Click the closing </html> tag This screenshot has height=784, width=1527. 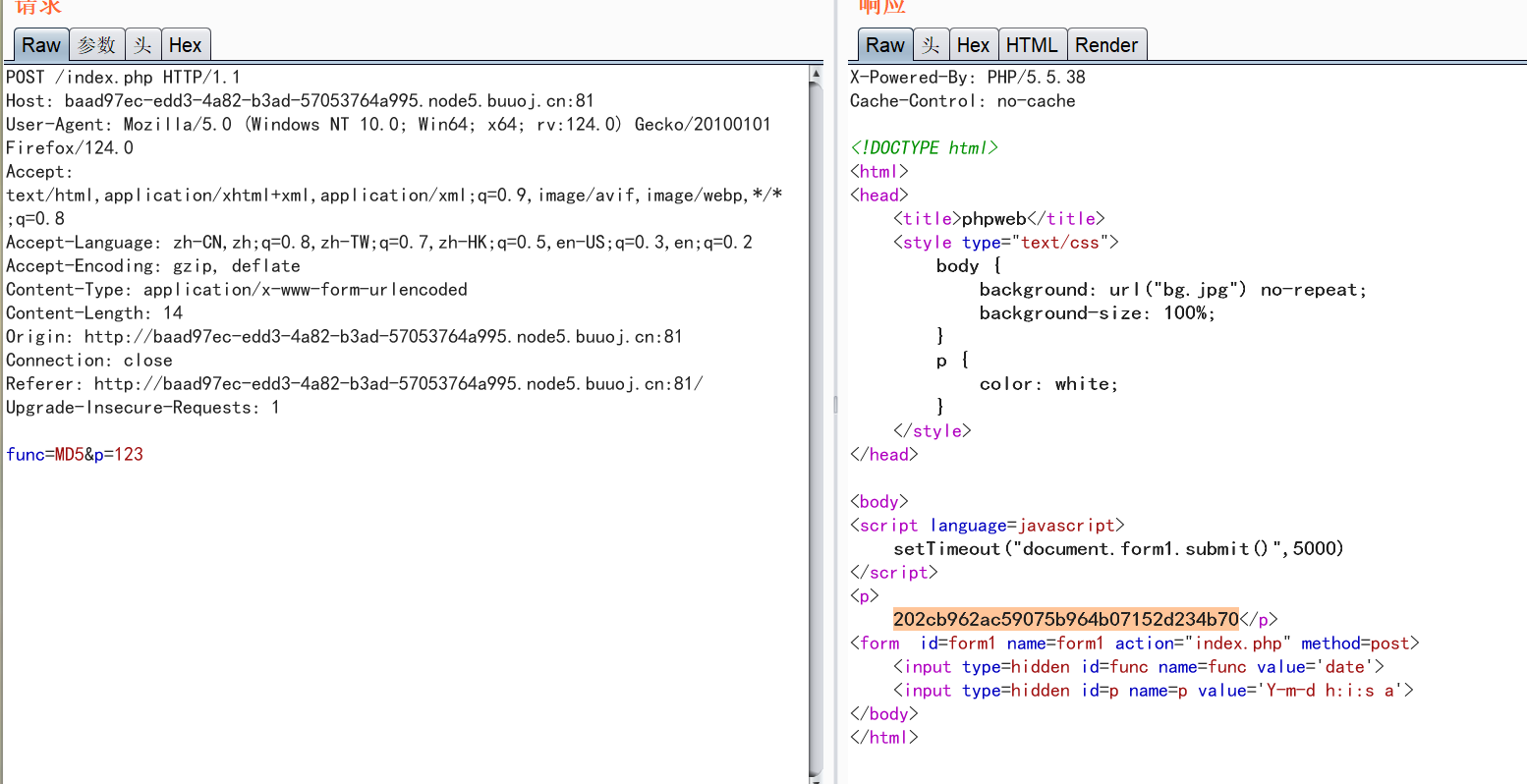(884, 738)
